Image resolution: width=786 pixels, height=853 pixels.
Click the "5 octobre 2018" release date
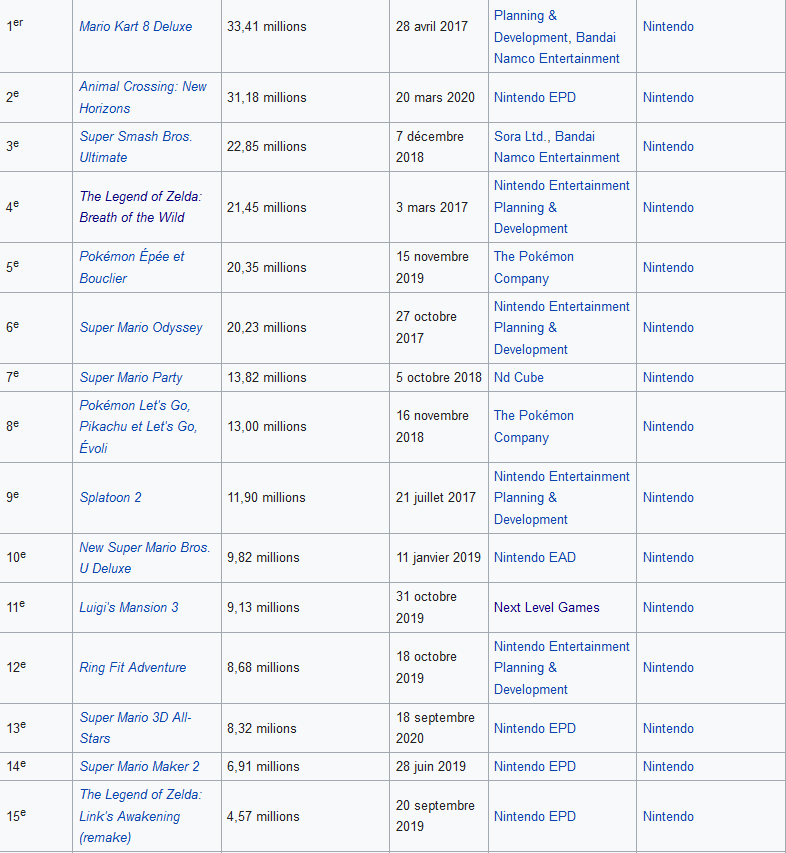439,378
